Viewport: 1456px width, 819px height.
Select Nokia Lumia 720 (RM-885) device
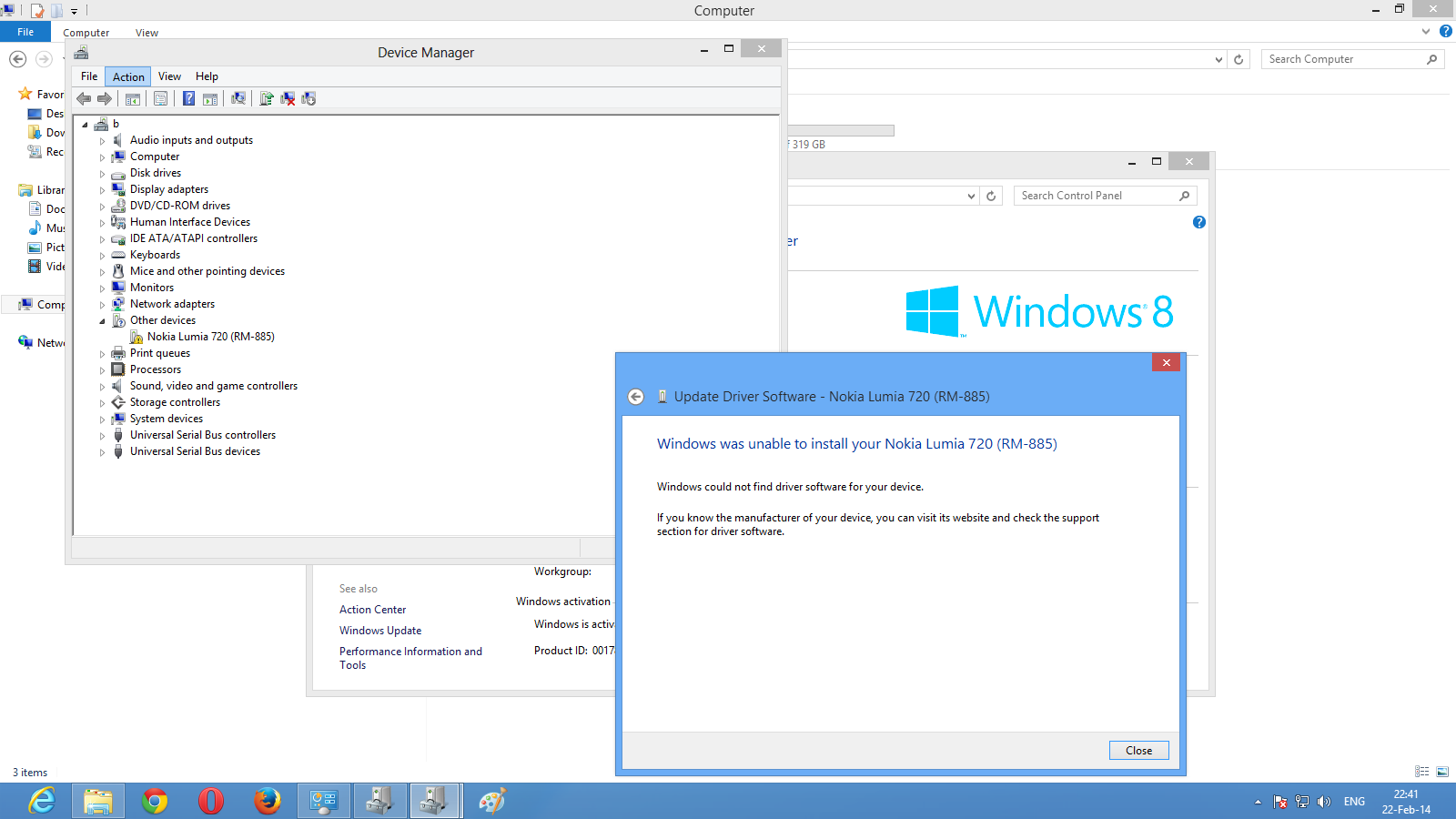[211, 337]
